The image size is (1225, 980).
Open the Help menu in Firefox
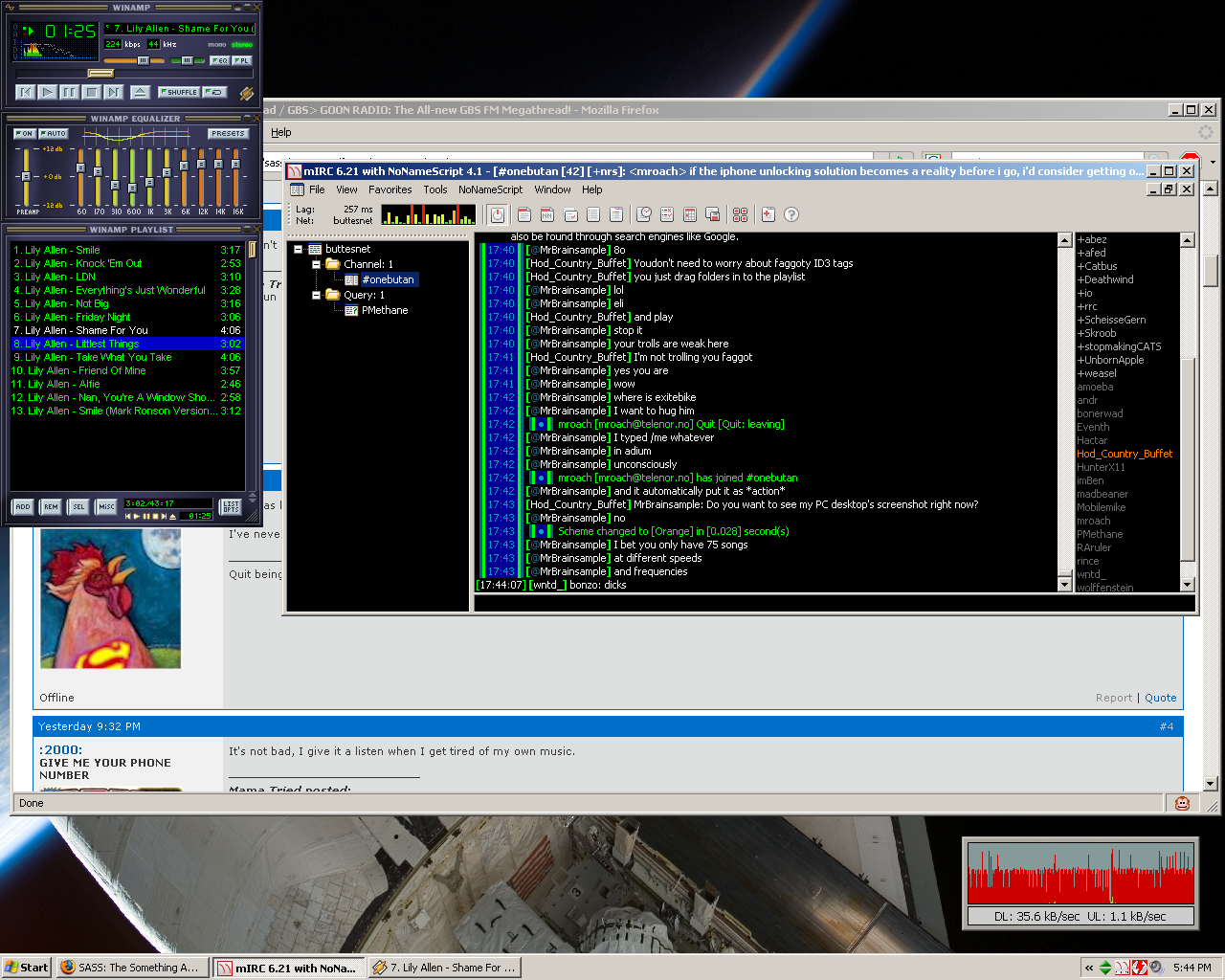coord(281,133)
